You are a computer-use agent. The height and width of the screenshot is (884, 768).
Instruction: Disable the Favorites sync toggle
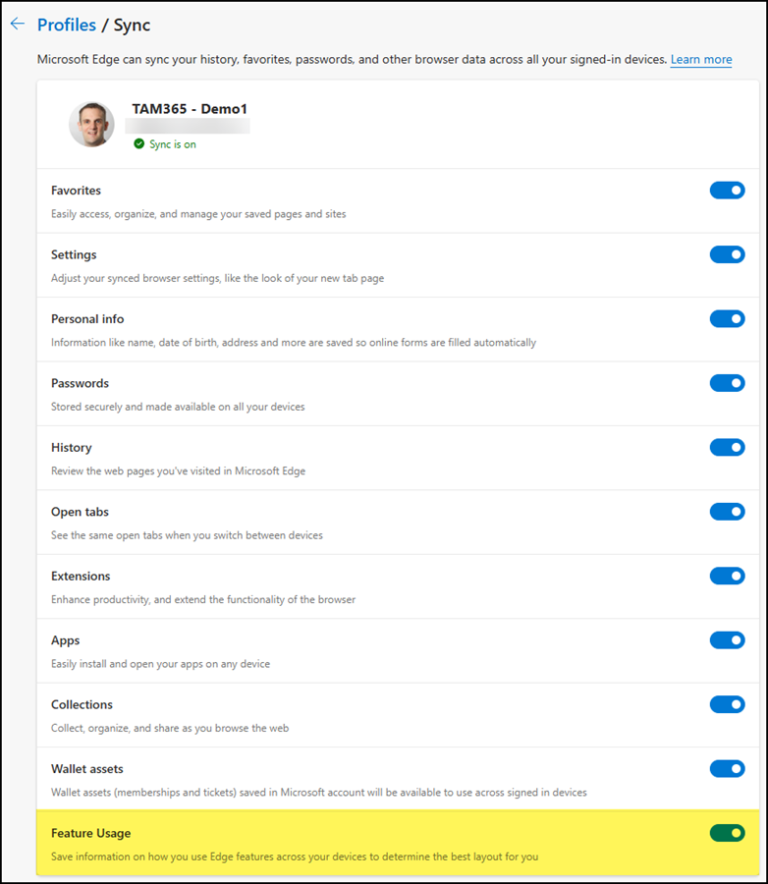[727, 190]
